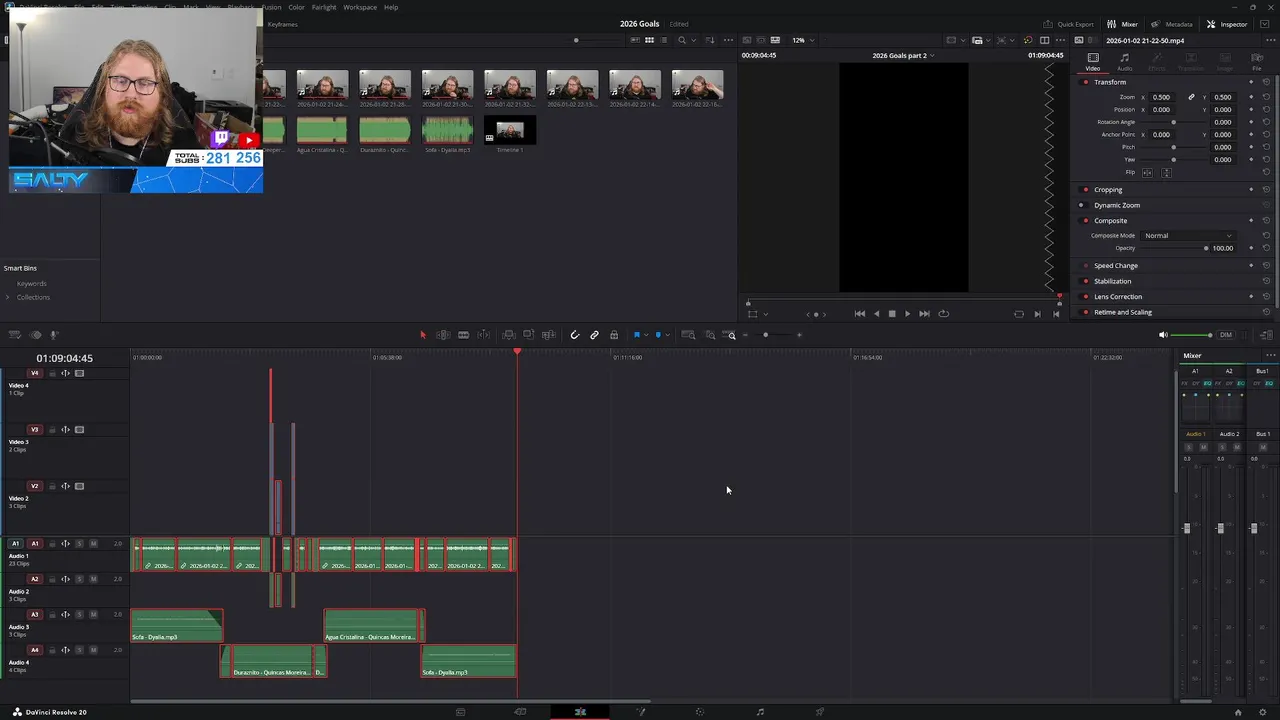Adjust the Rotation Angle slider
1280x720 pixels.
1174,122
